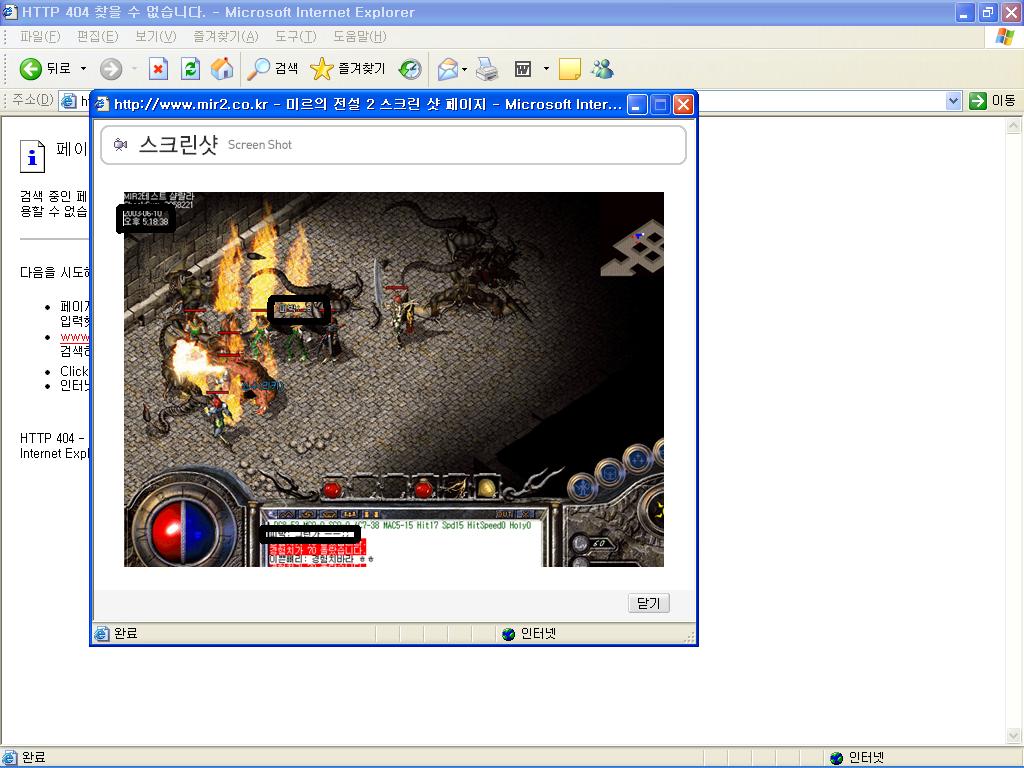Click the main window scrollbar down arrow
The width and height of the screenshot is (1024, 768).
[1014, 736]
